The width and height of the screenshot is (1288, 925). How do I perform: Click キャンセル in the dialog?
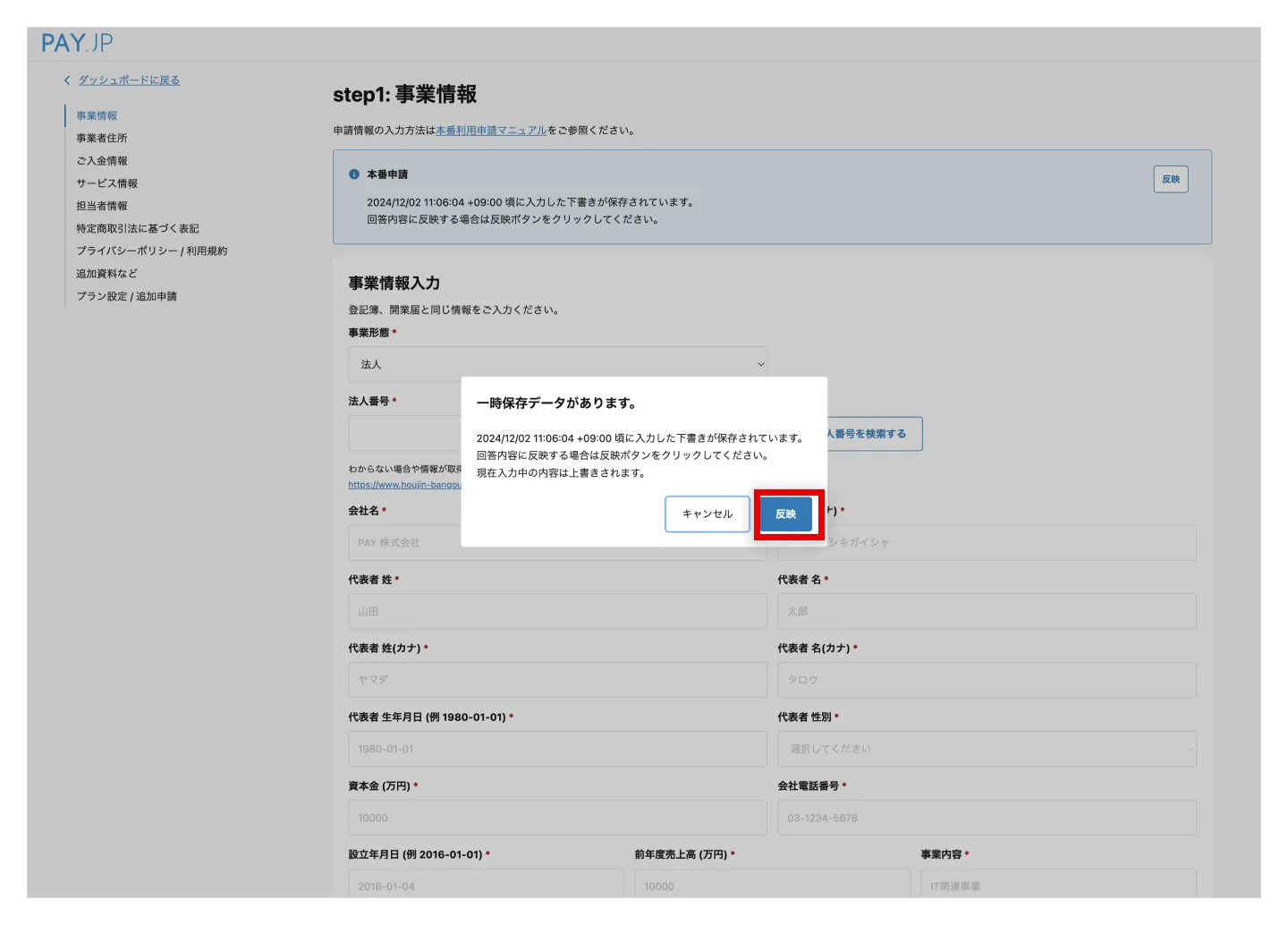click(x=708, y=514)
